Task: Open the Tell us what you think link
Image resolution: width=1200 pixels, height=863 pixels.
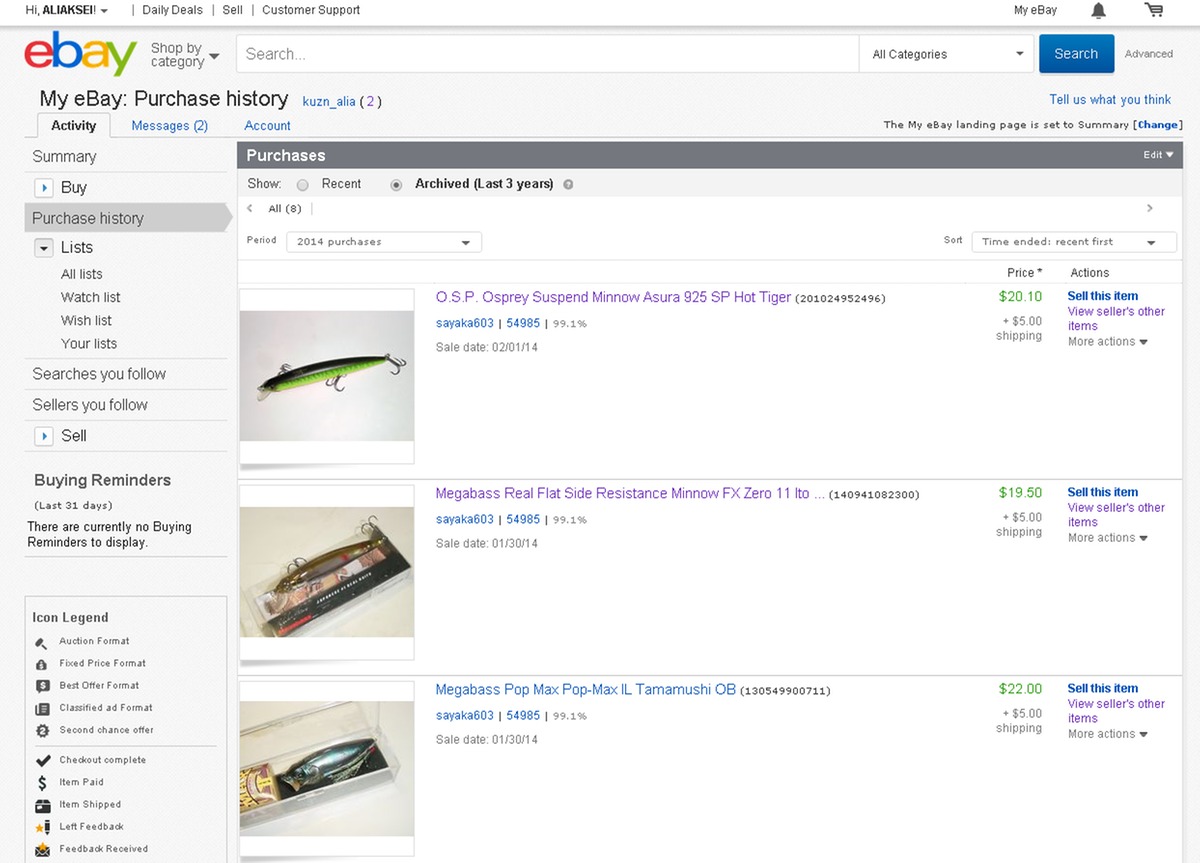Action: pyautogui.click(x=1110, y=100)
